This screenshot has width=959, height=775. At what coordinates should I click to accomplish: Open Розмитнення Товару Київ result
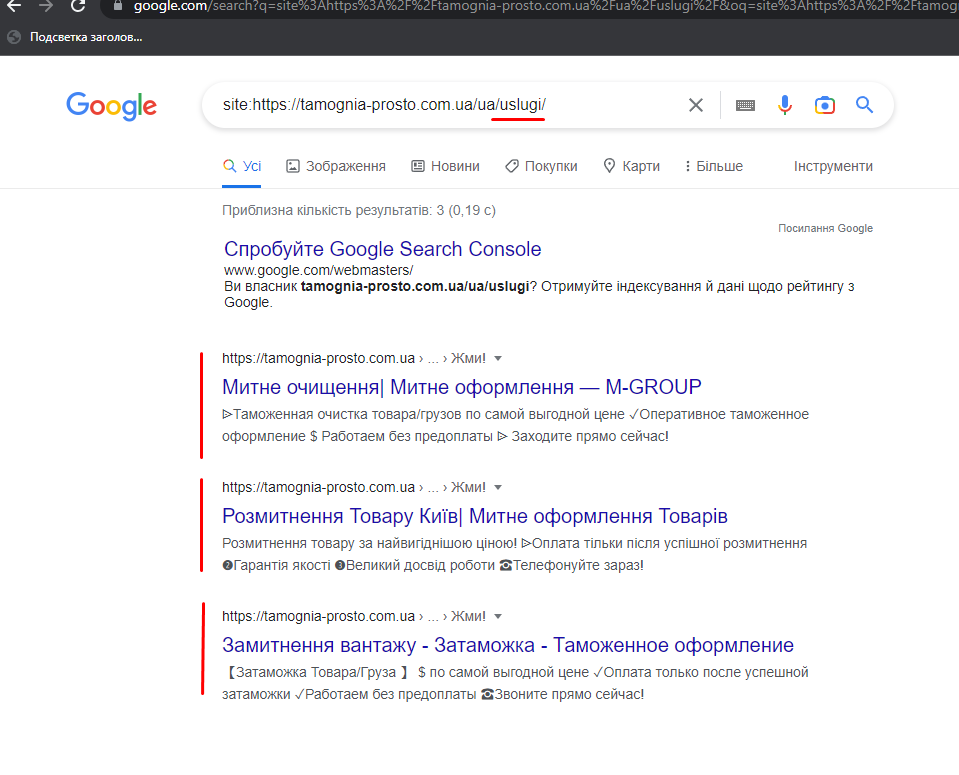pyautogui.click(x=475, y=516)
